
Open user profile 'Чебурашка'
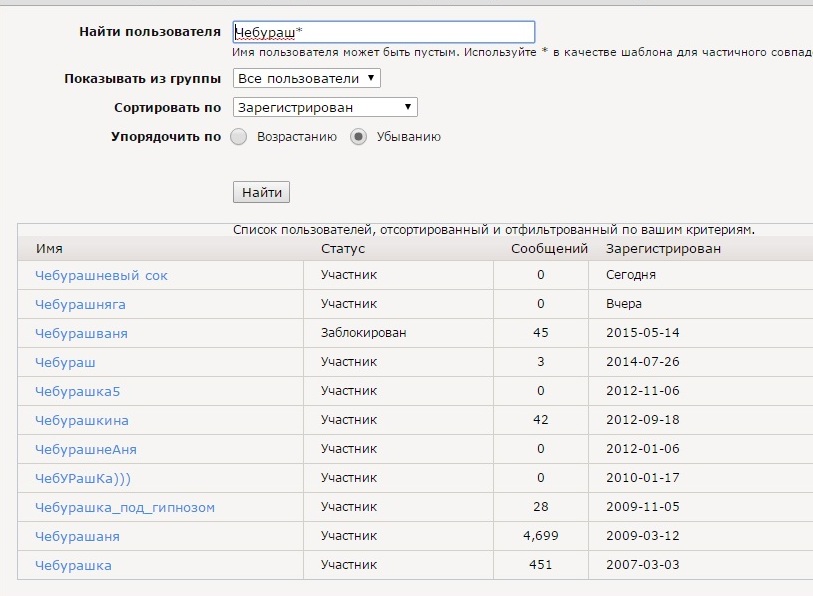(73, 565)
